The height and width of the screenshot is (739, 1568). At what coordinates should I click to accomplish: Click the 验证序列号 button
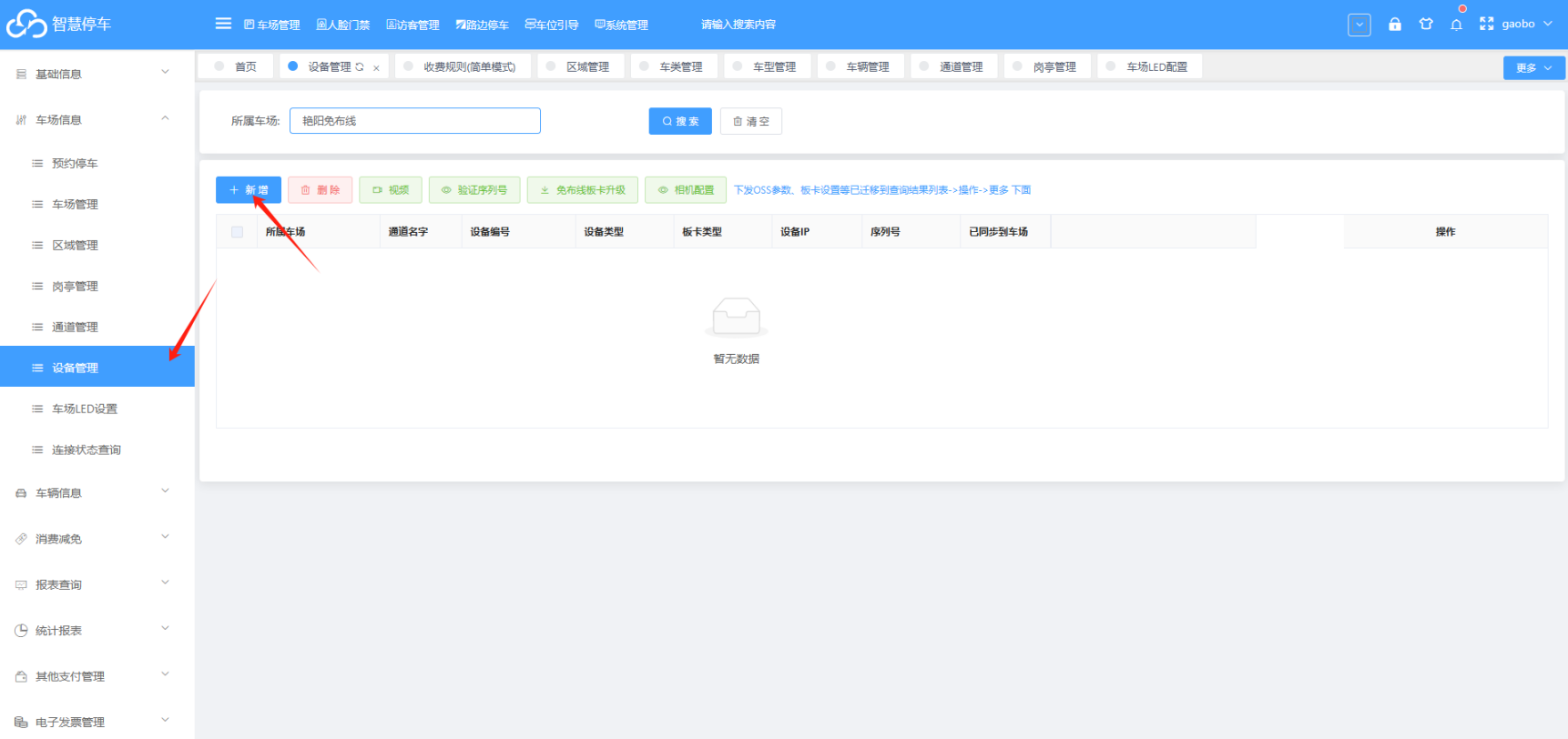[x=474, y=190]
